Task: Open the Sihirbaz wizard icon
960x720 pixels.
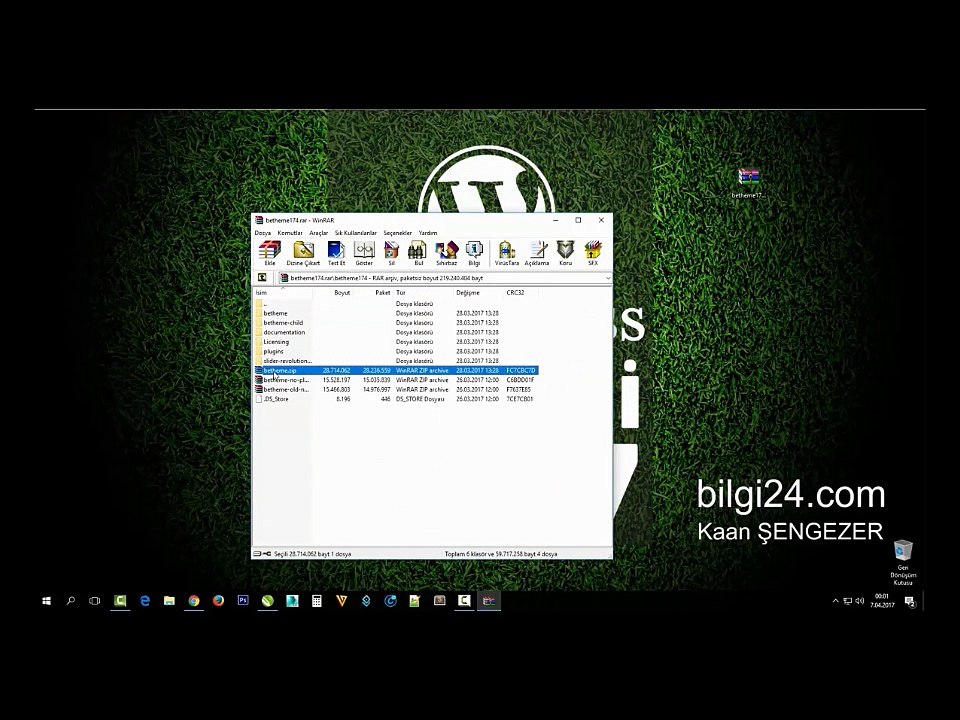Action: coord(446,253)
